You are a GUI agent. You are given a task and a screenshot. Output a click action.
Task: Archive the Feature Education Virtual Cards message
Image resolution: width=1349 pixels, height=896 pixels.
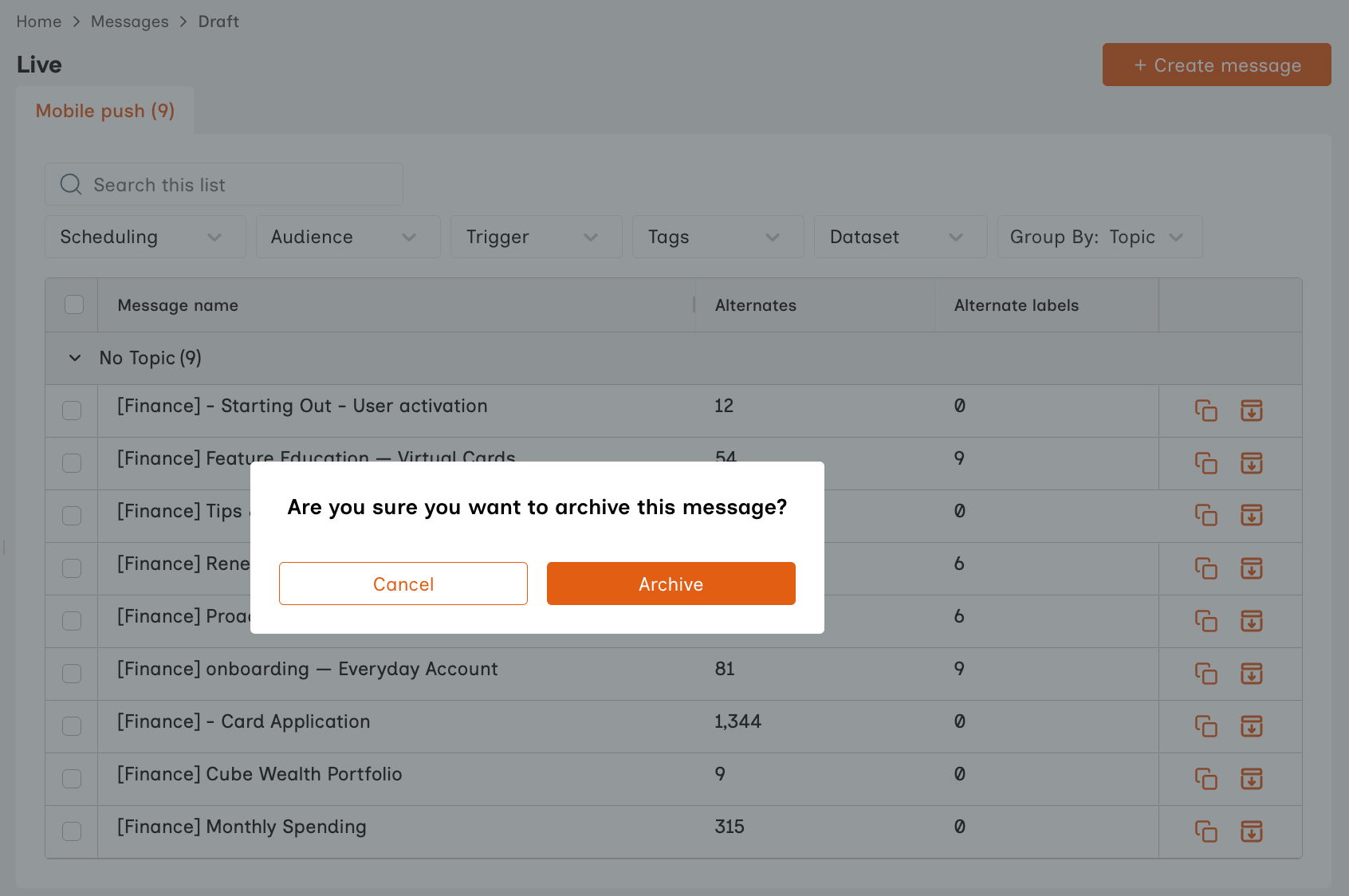[1252, 463]
